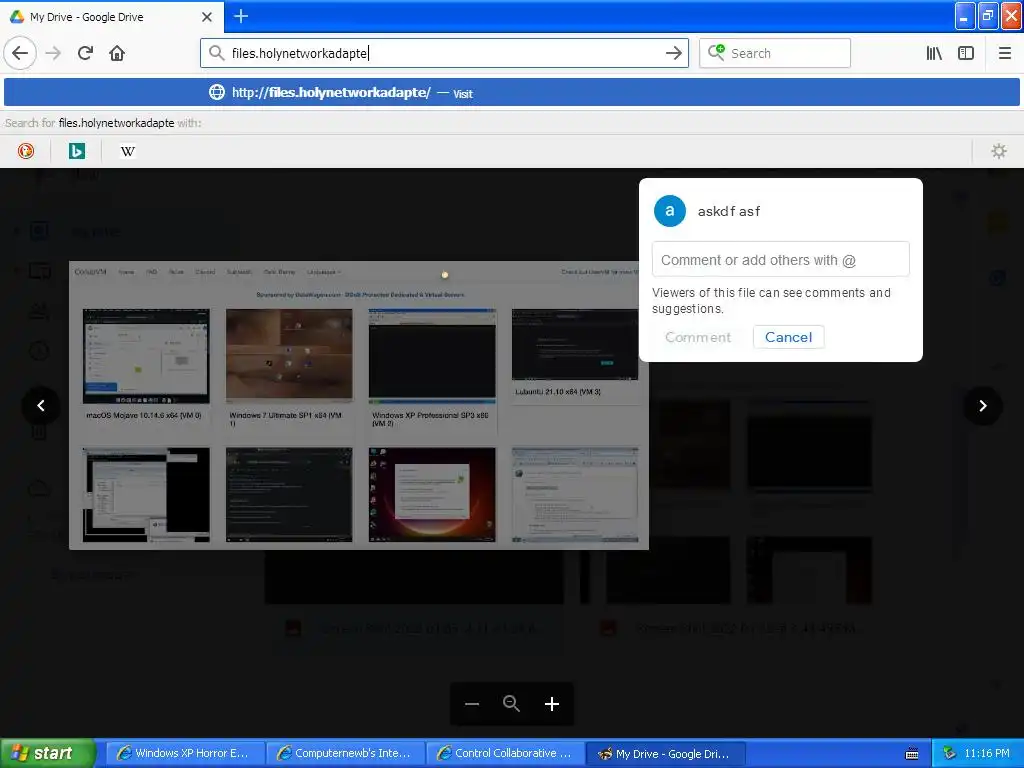This screenshot has height=768, width=1024.
Task: Go back using browser back arrow
Action: pos(20,53)
